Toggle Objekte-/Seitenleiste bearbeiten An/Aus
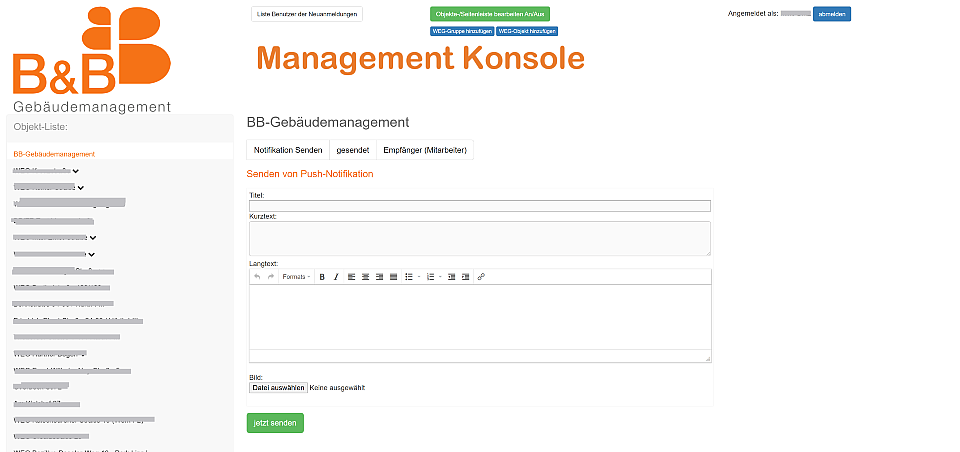Viewport: 960px width, 452px height. 490,14
